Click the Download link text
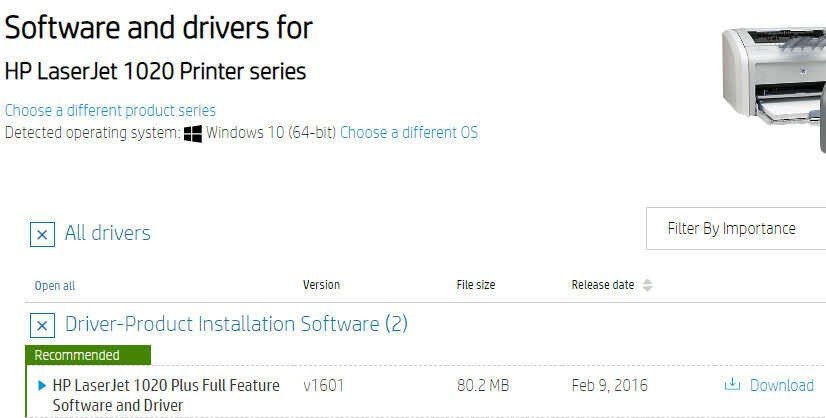 pyautogui.click(x=781, y=385)
